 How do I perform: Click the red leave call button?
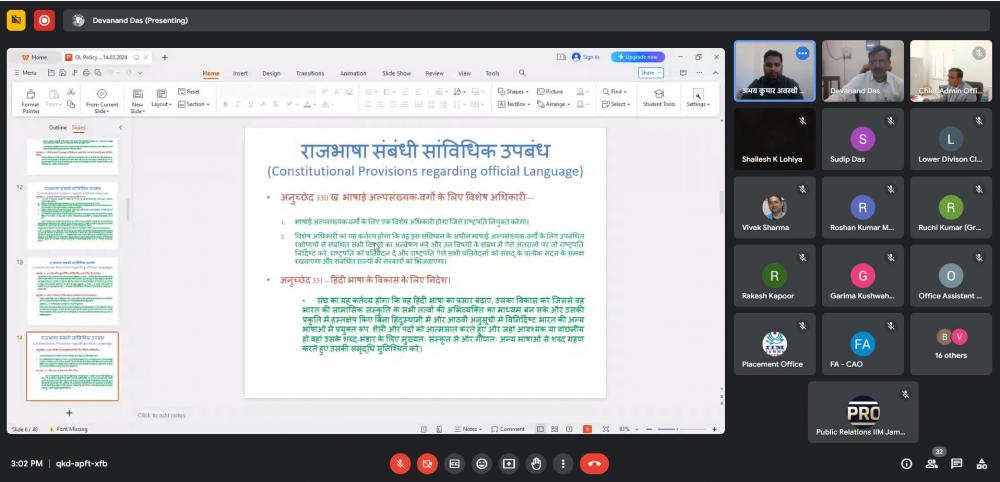595,464
